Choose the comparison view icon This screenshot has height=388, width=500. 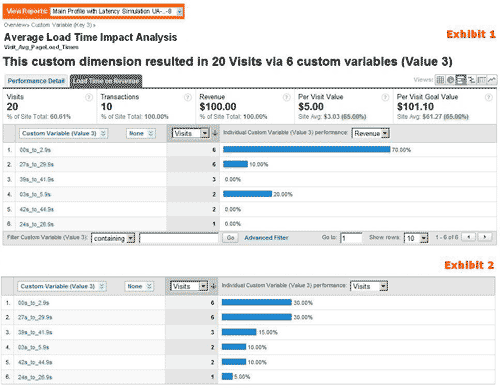[x=471, y=80]
